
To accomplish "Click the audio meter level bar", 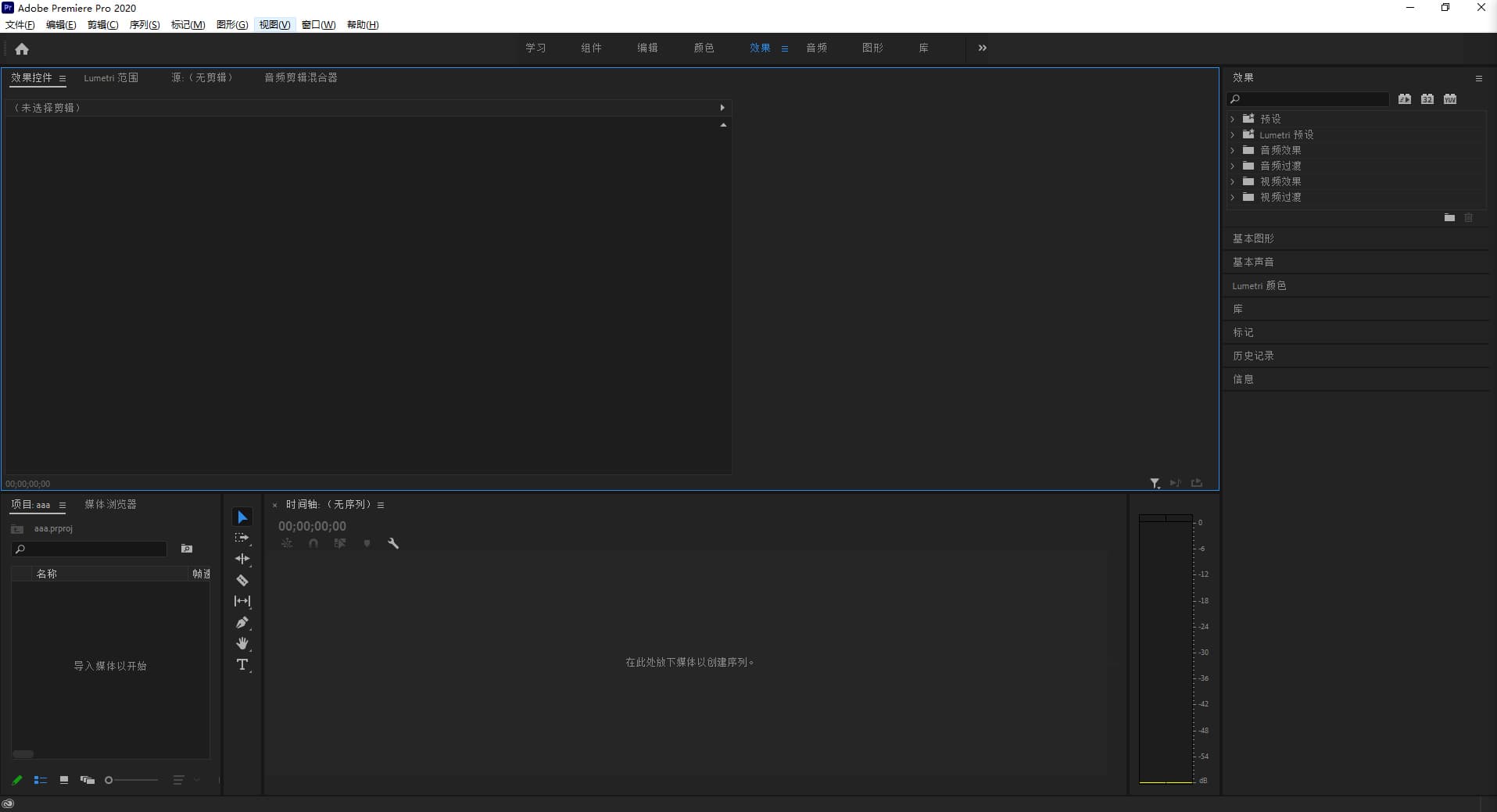I will click(x=1166, y=649).
